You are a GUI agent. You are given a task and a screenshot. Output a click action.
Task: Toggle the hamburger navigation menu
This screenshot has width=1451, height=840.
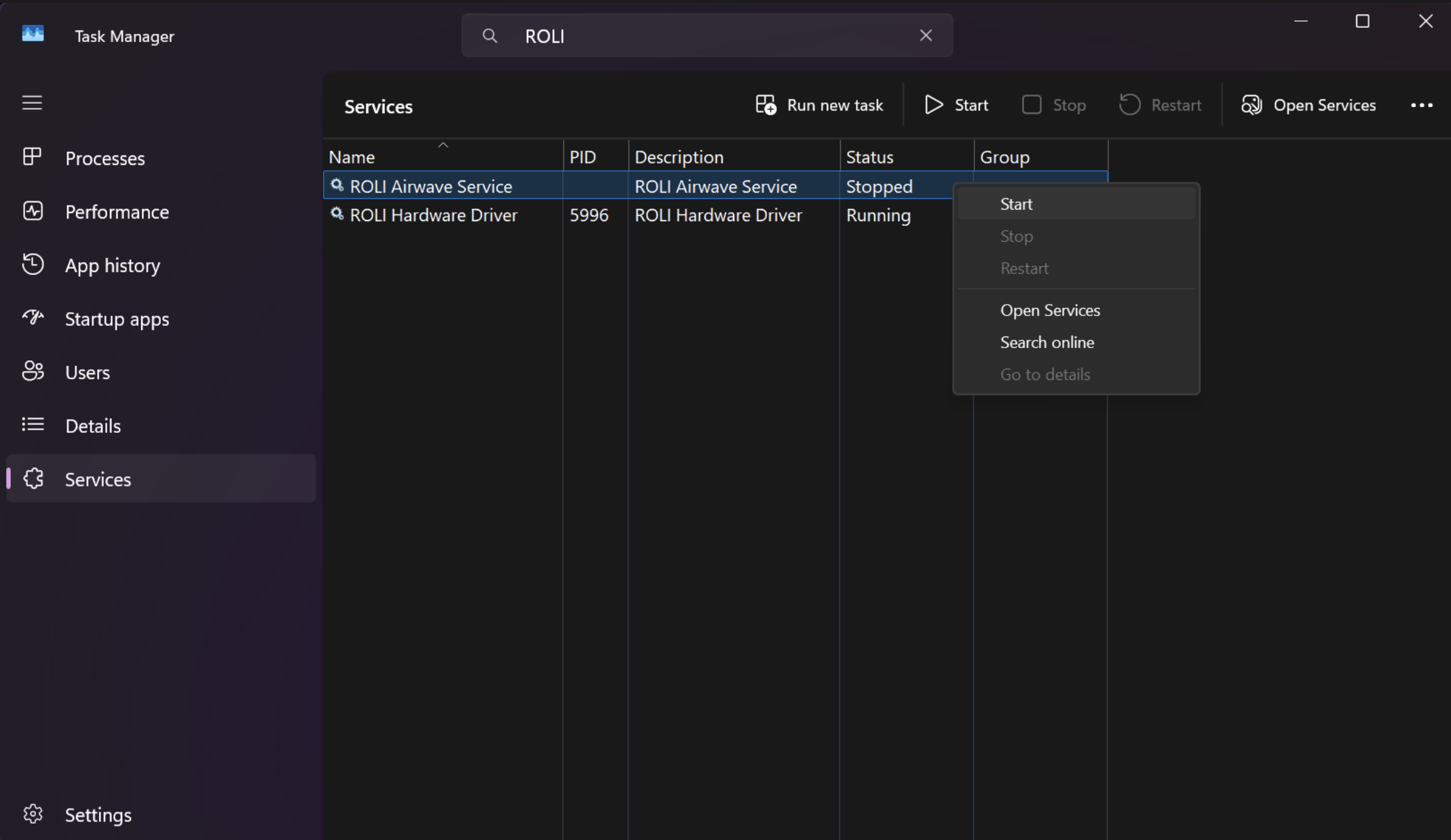pos(32,102)
